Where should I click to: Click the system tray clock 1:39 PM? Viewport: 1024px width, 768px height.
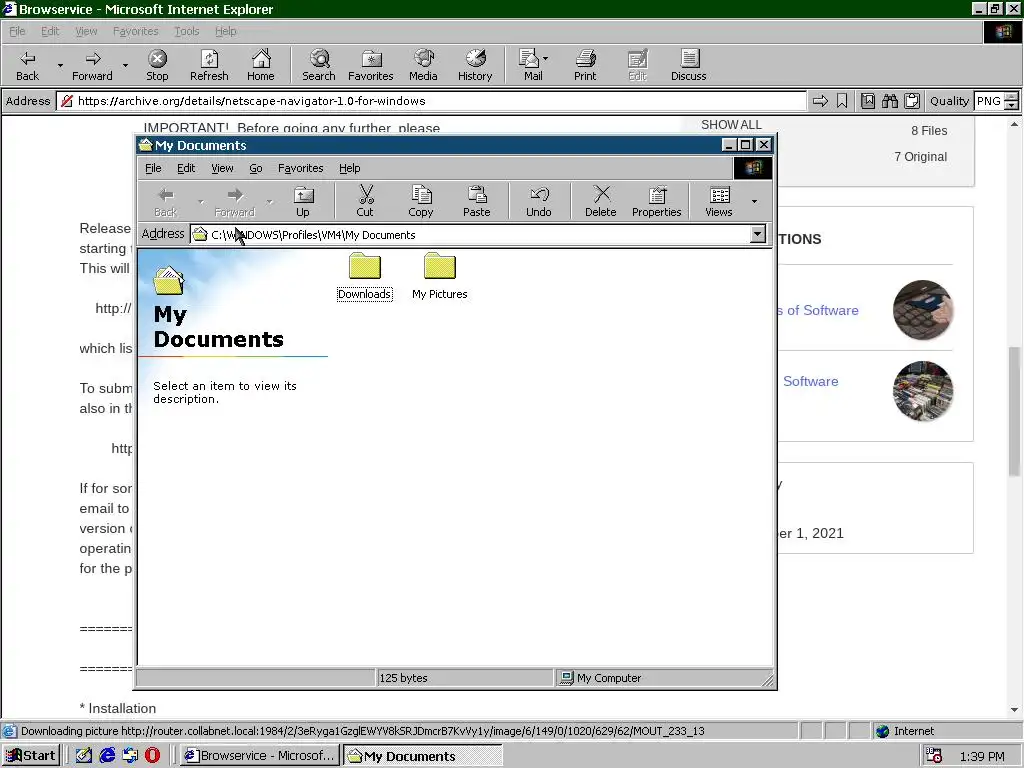tap(982, 756)
